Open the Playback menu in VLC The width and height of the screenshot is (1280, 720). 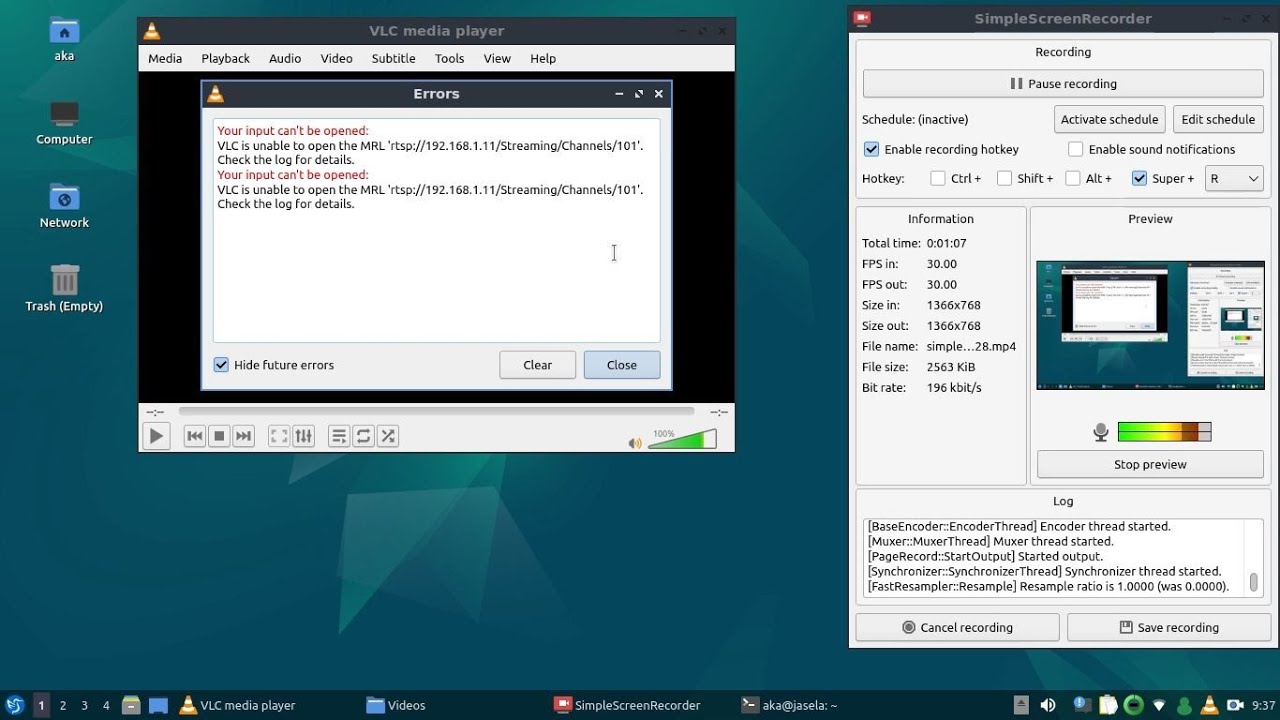[x=225, y=58]
